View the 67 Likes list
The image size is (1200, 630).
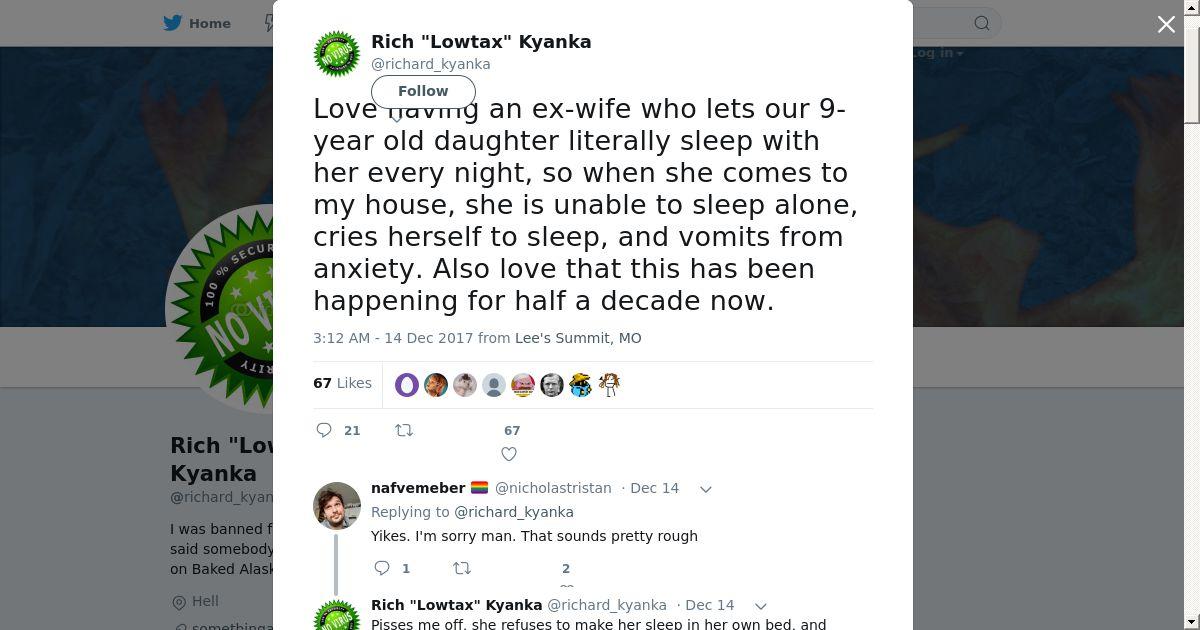click(342, 383)
